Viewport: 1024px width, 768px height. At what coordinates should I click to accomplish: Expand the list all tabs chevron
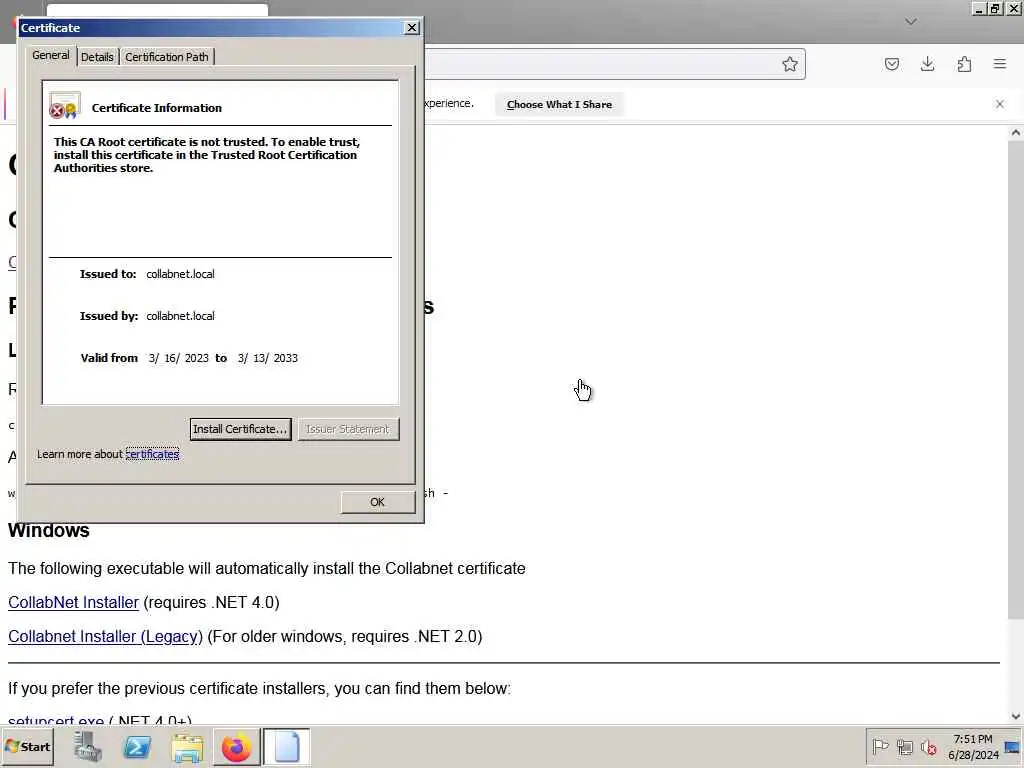click(x=911, y=22)
